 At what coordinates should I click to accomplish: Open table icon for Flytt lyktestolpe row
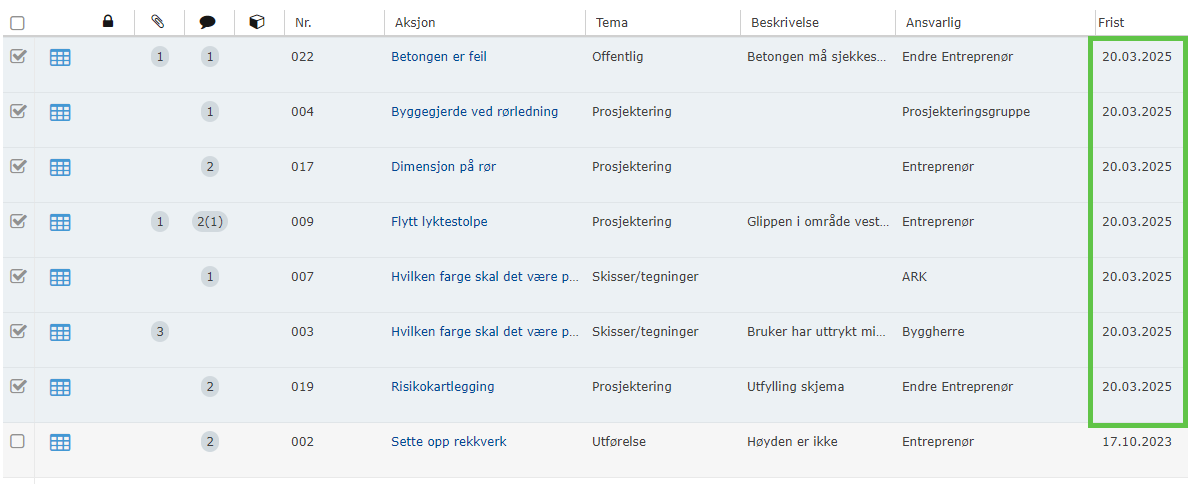click(x=60, y=222)
